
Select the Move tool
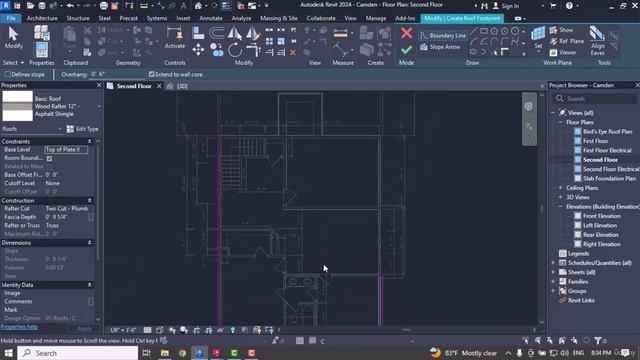(198, 50)
